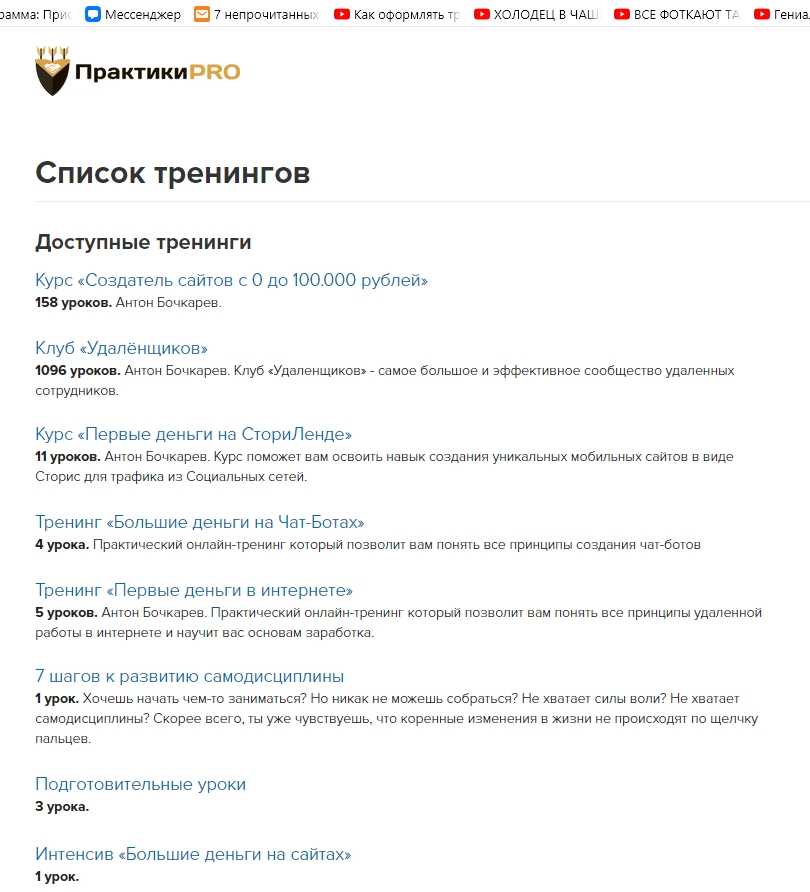Open course «Создатель сайтов с 0 до 100.000 рублей»

[231, 280]
